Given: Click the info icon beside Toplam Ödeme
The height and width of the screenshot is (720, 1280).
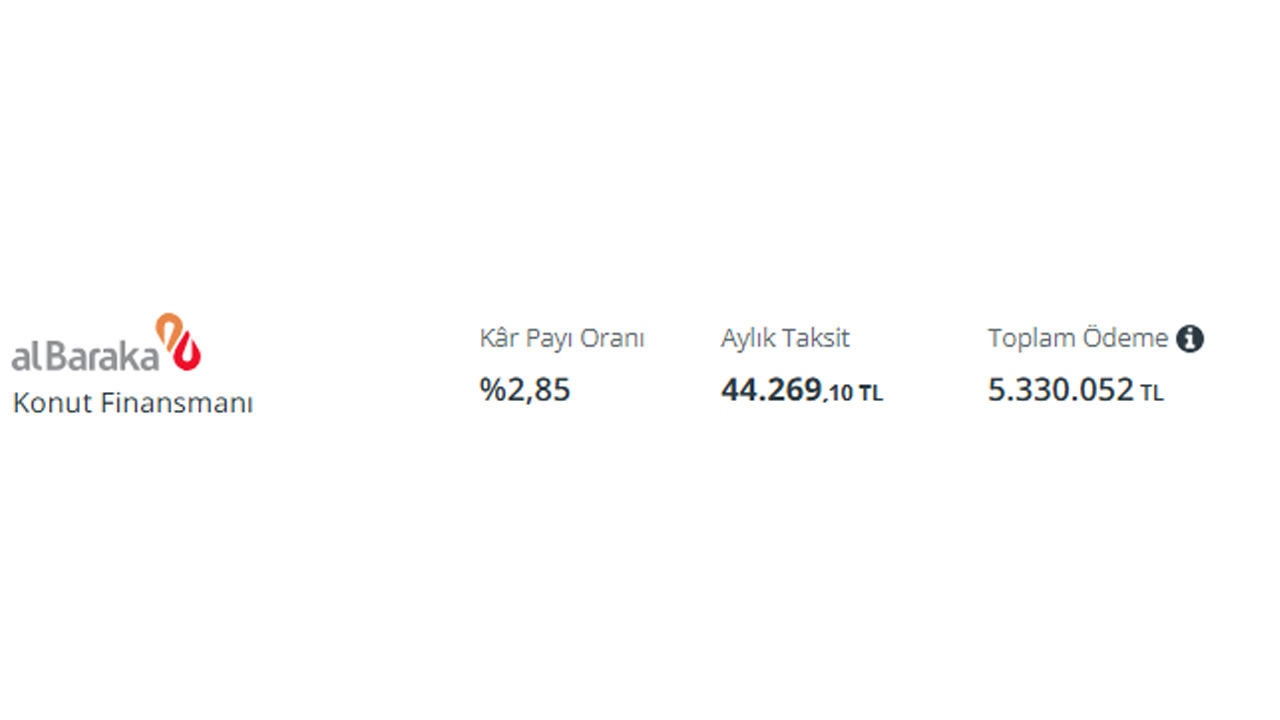Looking at the screenshot, I should pyautogui.click(x=1190, y=339).
